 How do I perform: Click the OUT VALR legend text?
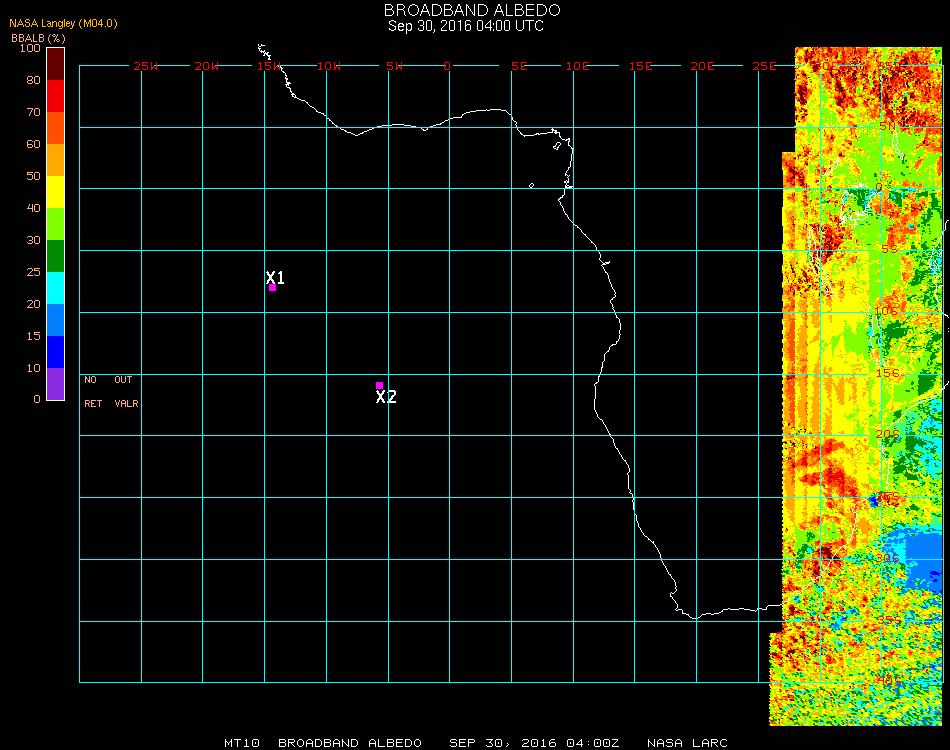(125, 392)
